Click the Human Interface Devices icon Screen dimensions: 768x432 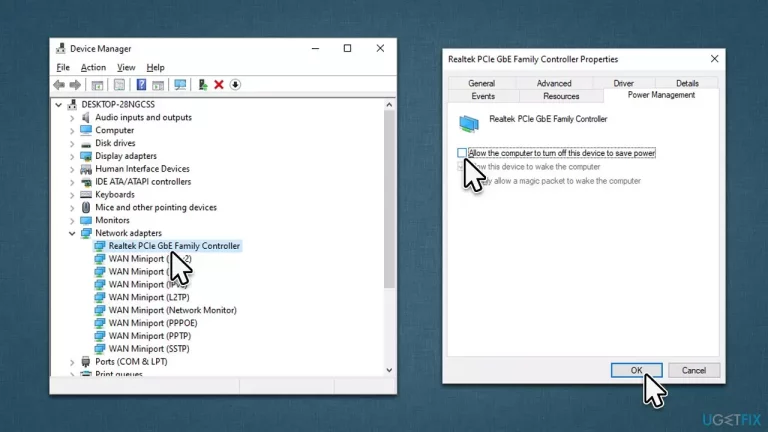click(86, 169)
